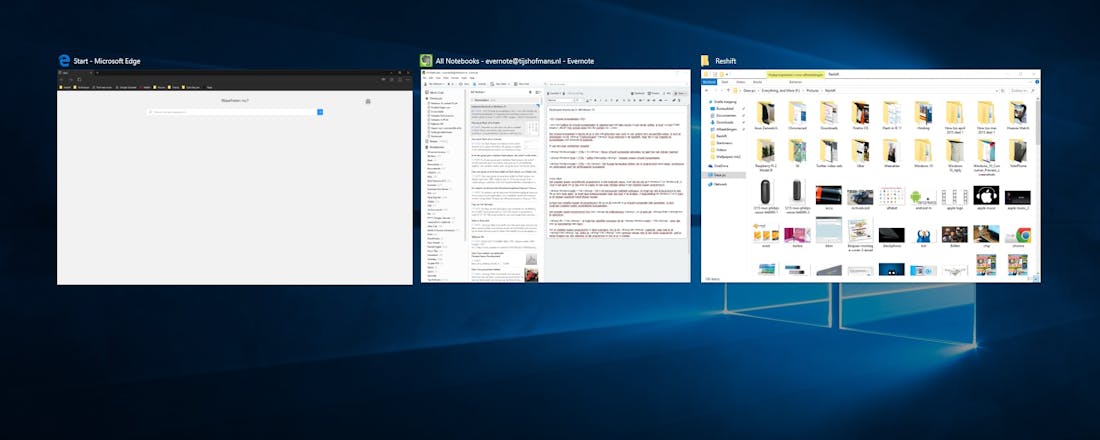Select the apple music image thumbnail
This screenshot has width=1100, height=440.
(986, 197)
